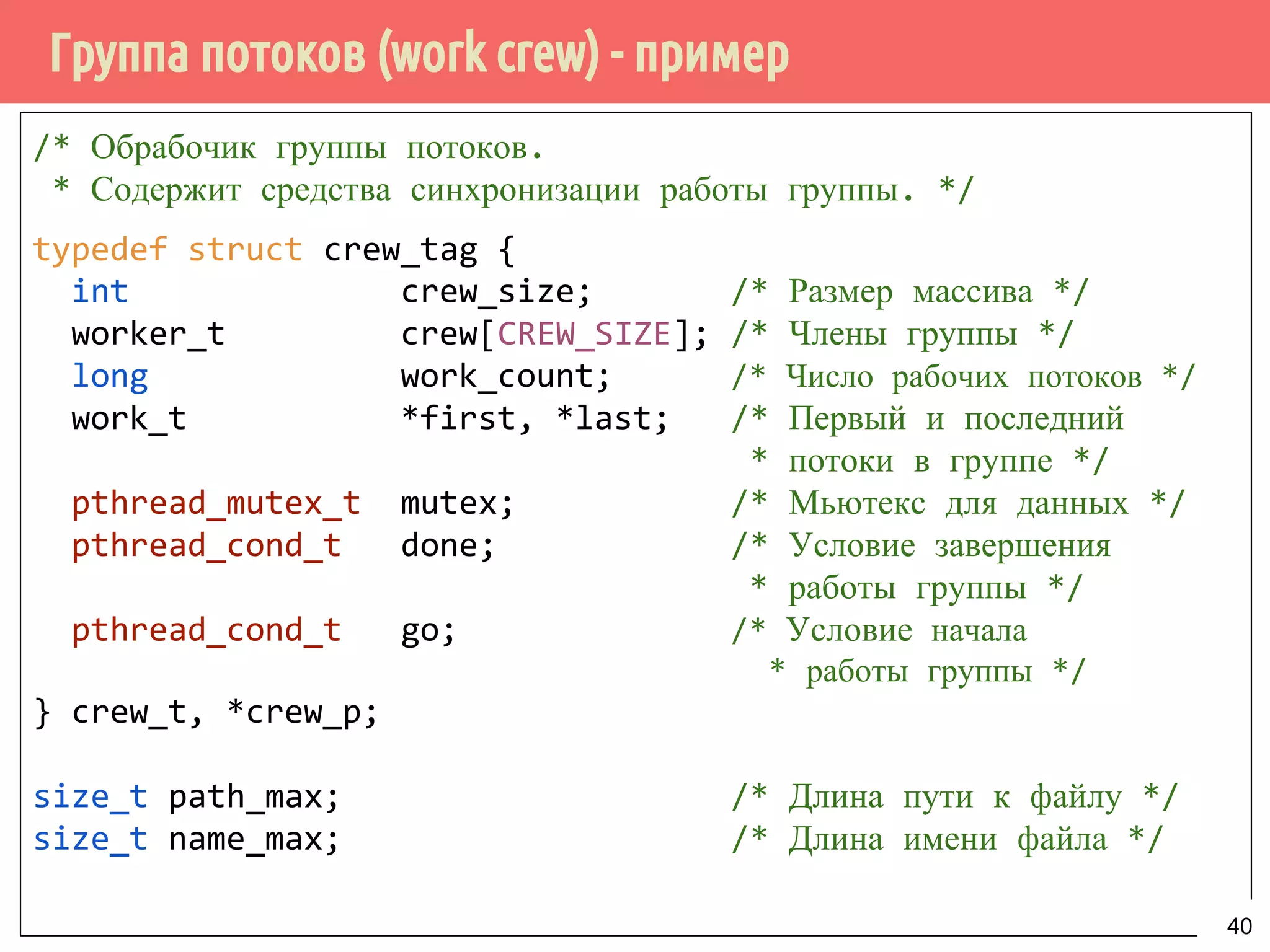Click the '*last;' pointer field
Image resolution: width=1270 pixels, height=952 pixels.
(612, 418)
